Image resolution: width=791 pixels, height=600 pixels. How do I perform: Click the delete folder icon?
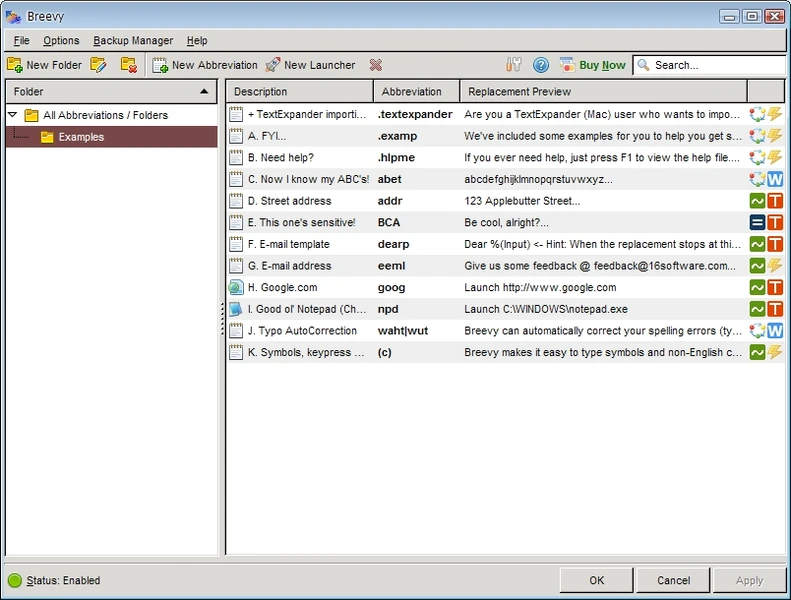coord(128,65)
